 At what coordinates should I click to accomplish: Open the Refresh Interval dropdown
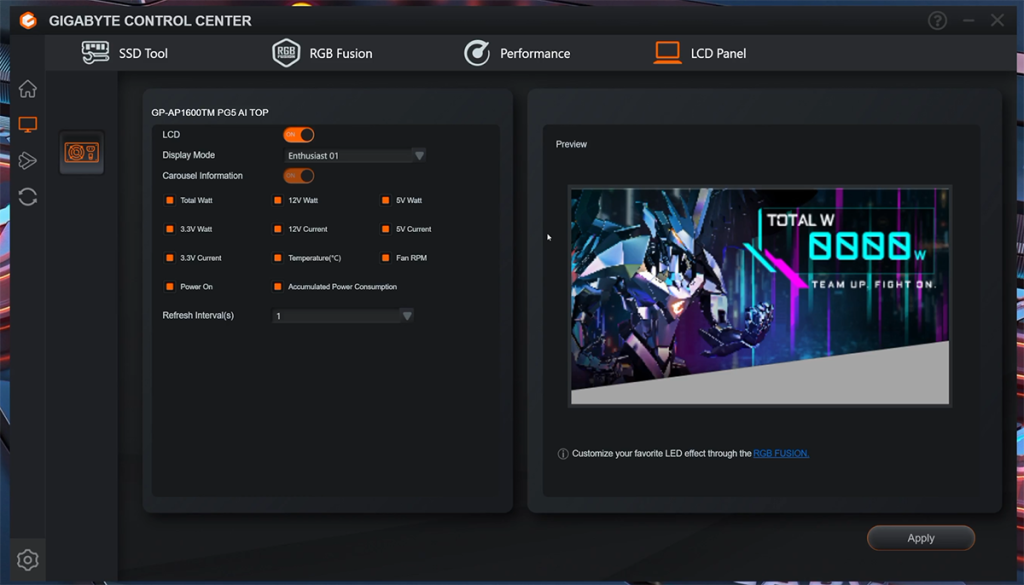click(x=342, y=316)
